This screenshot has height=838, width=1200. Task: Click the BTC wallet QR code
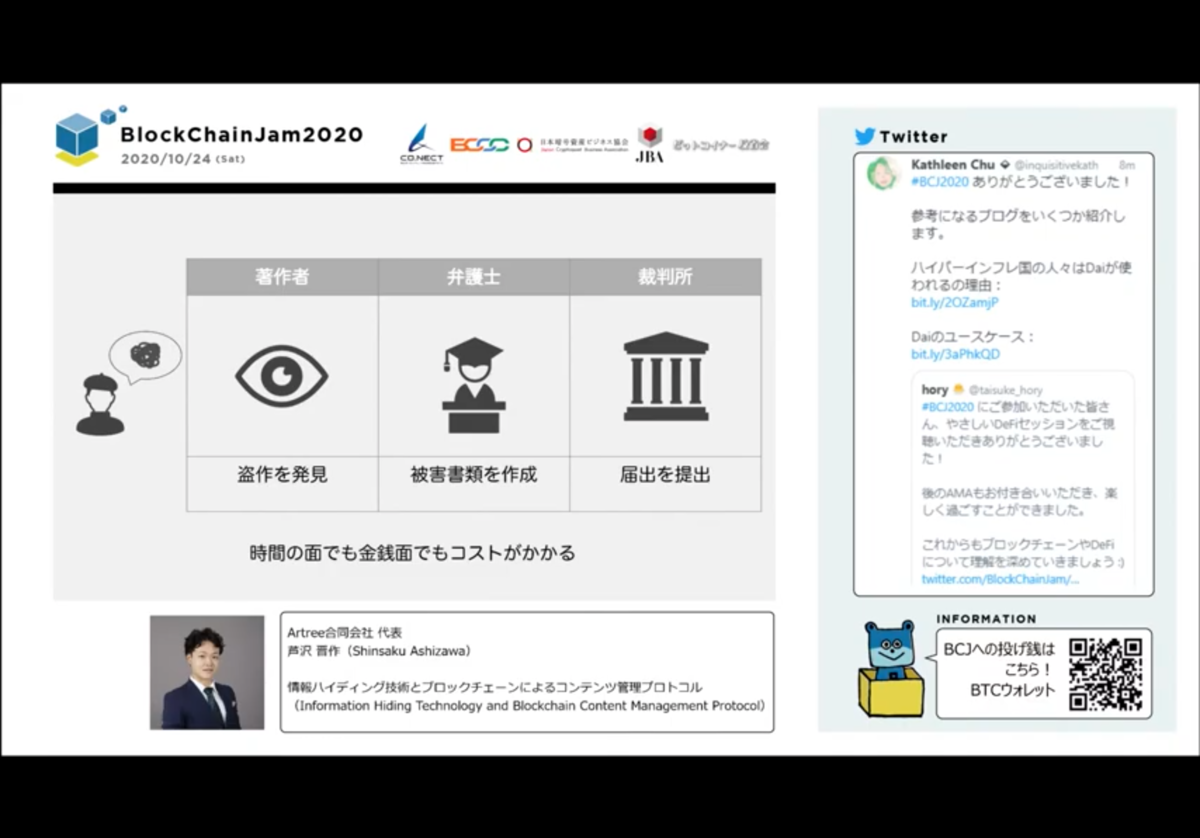click(x=1105, y=674)
